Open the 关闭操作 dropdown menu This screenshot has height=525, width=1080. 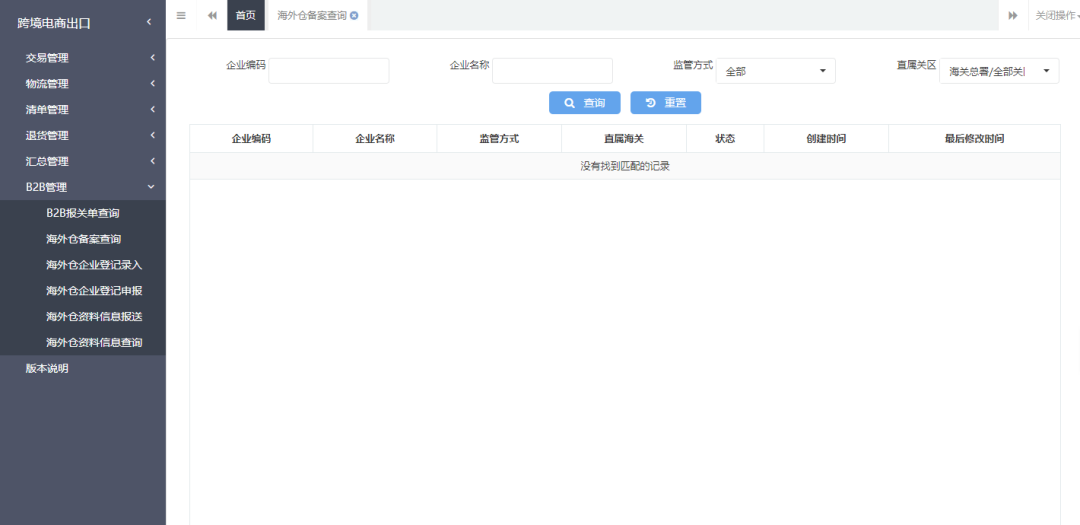tap(1056, 15)
